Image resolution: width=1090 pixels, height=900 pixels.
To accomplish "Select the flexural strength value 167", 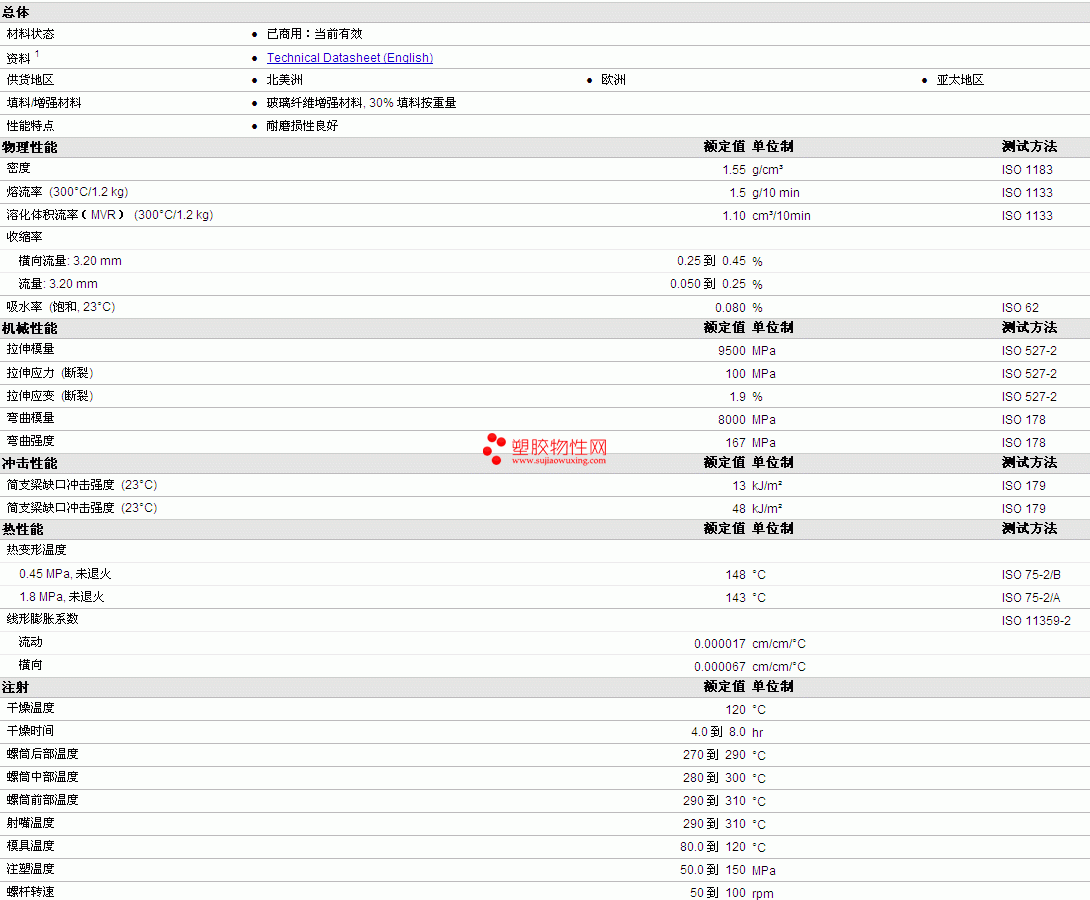I will tap(735, 443).
